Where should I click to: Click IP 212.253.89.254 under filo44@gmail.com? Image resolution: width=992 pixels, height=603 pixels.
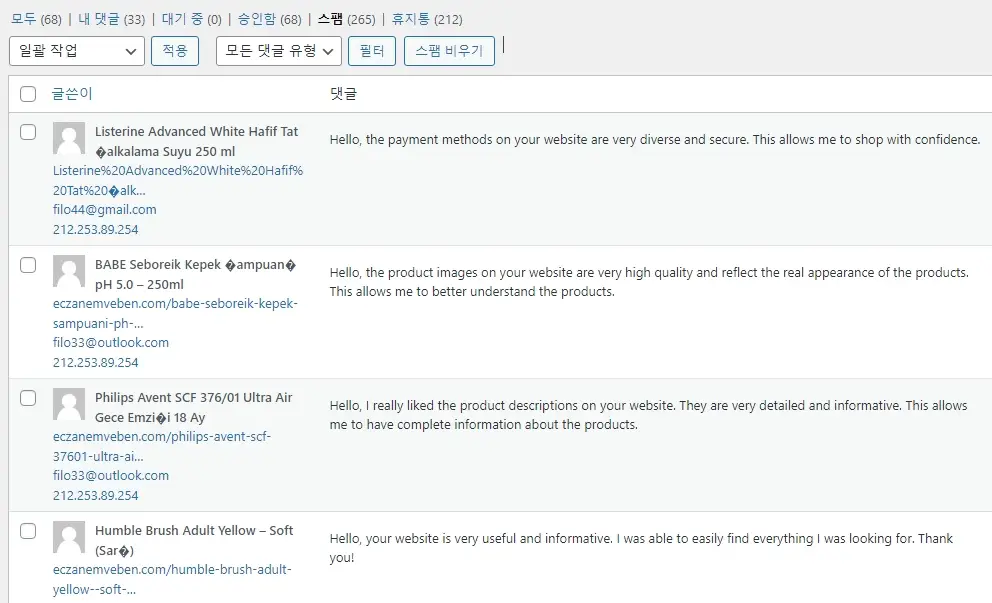(96, 230)
